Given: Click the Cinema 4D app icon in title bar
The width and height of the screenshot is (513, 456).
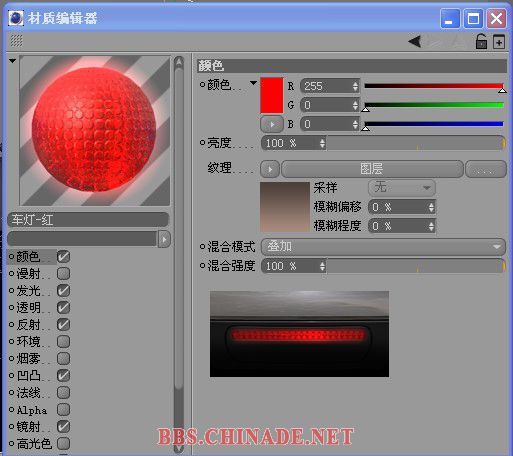Looking at the screenshot, I should [x=16, y=18].
